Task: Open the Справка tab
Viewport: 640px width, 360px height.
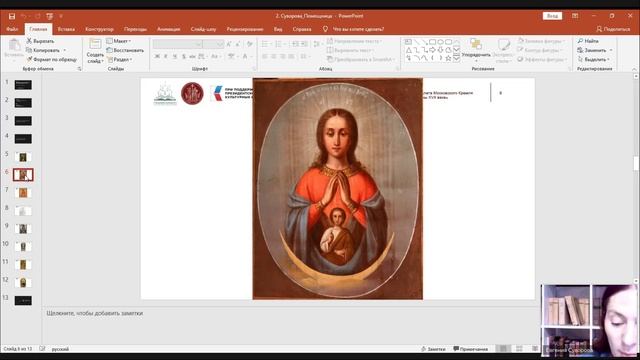Action: click(x=302, y=29)
